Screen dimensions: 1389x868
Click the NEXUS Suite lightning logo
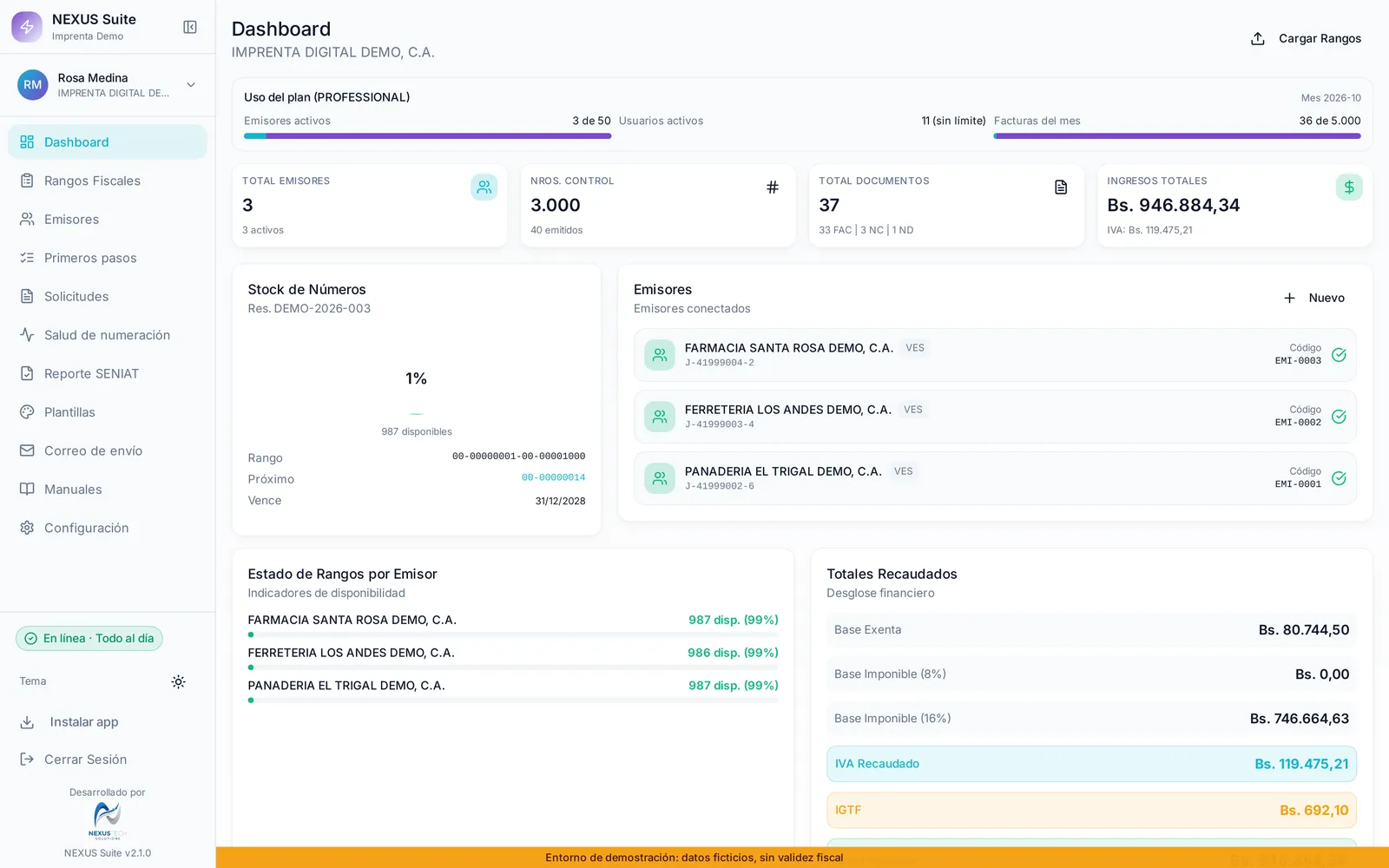tap(27, 27)
